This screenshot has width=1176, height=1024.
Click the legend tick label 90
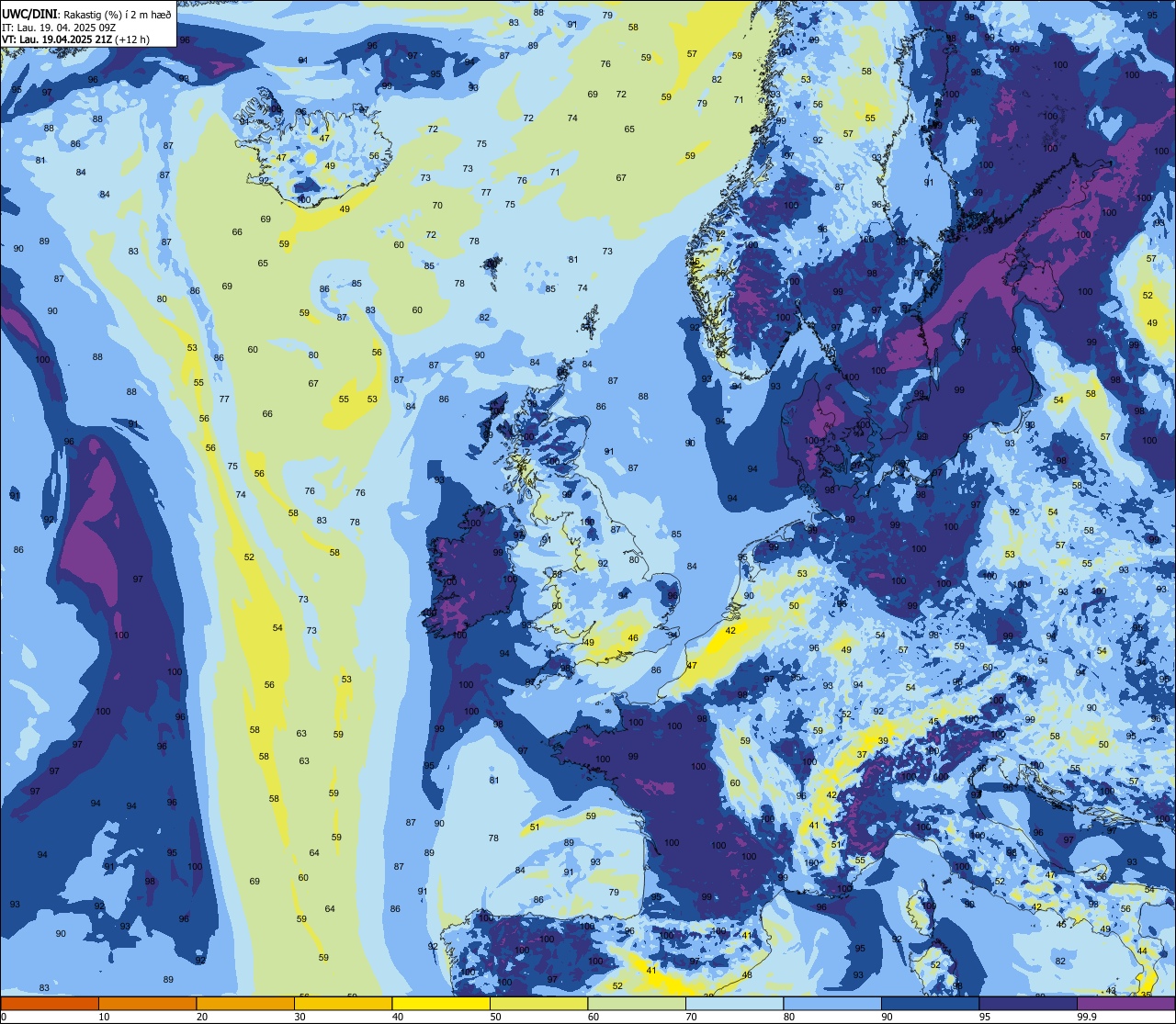pyautogui.click(x=887, y=1017)
